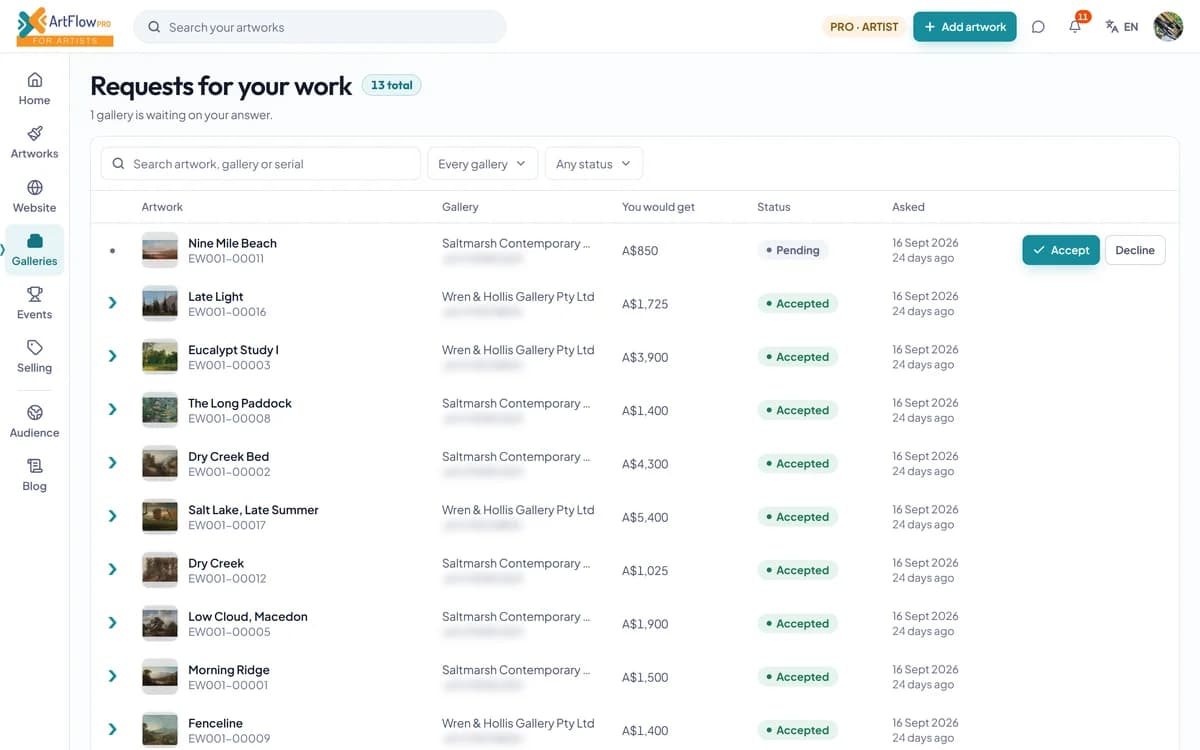
Task: Open the Any status filter dropdown
Action: pos(593,164)
